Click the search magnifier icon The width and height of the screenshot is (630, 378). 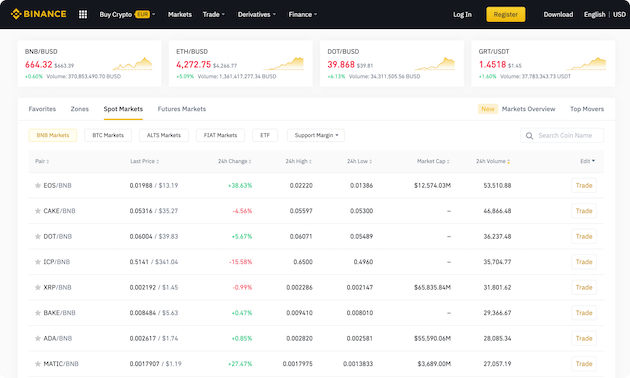[530, 136]
